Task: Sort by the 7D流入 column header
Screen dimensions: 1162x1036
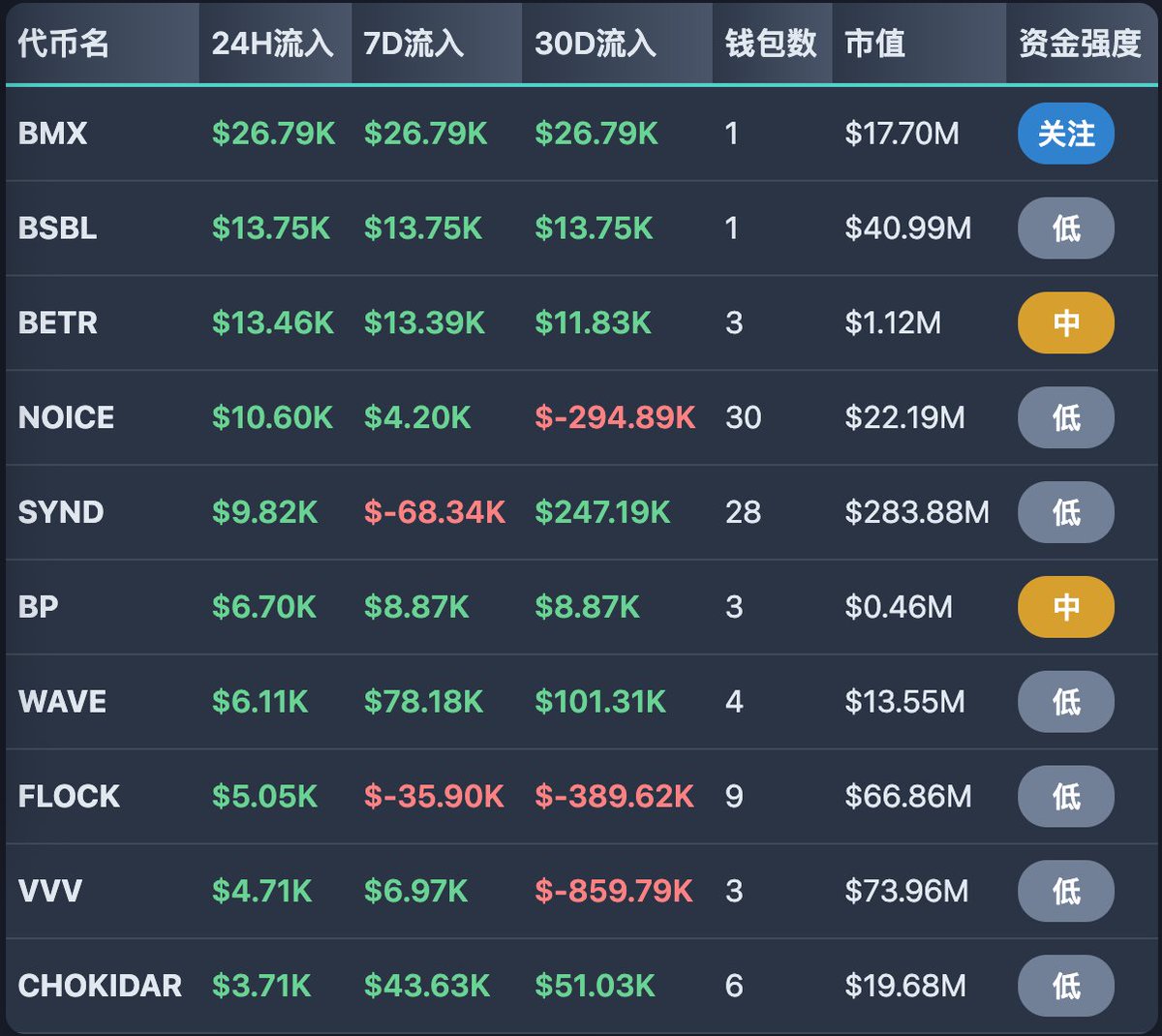Action: (x=413, y=44)
